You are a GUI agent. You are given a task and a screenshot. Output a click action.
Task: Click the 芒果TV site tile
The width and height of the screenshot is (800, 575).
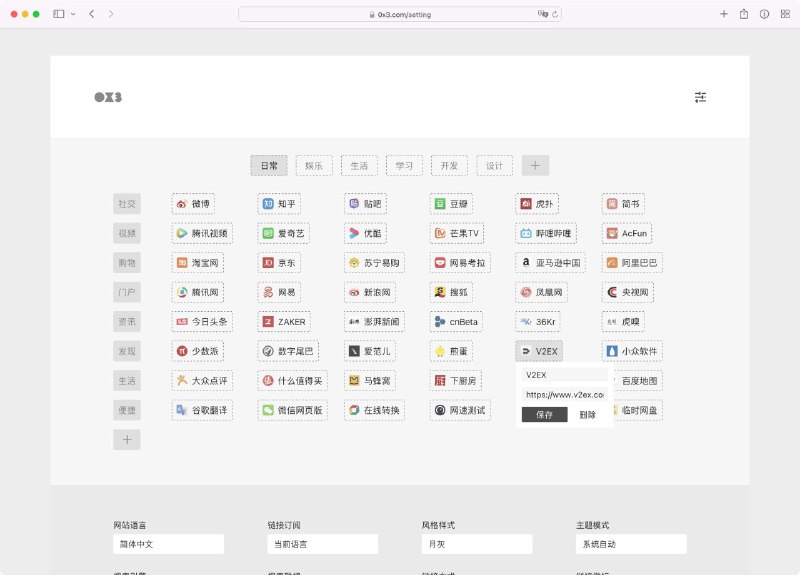(x=457, y=234)
